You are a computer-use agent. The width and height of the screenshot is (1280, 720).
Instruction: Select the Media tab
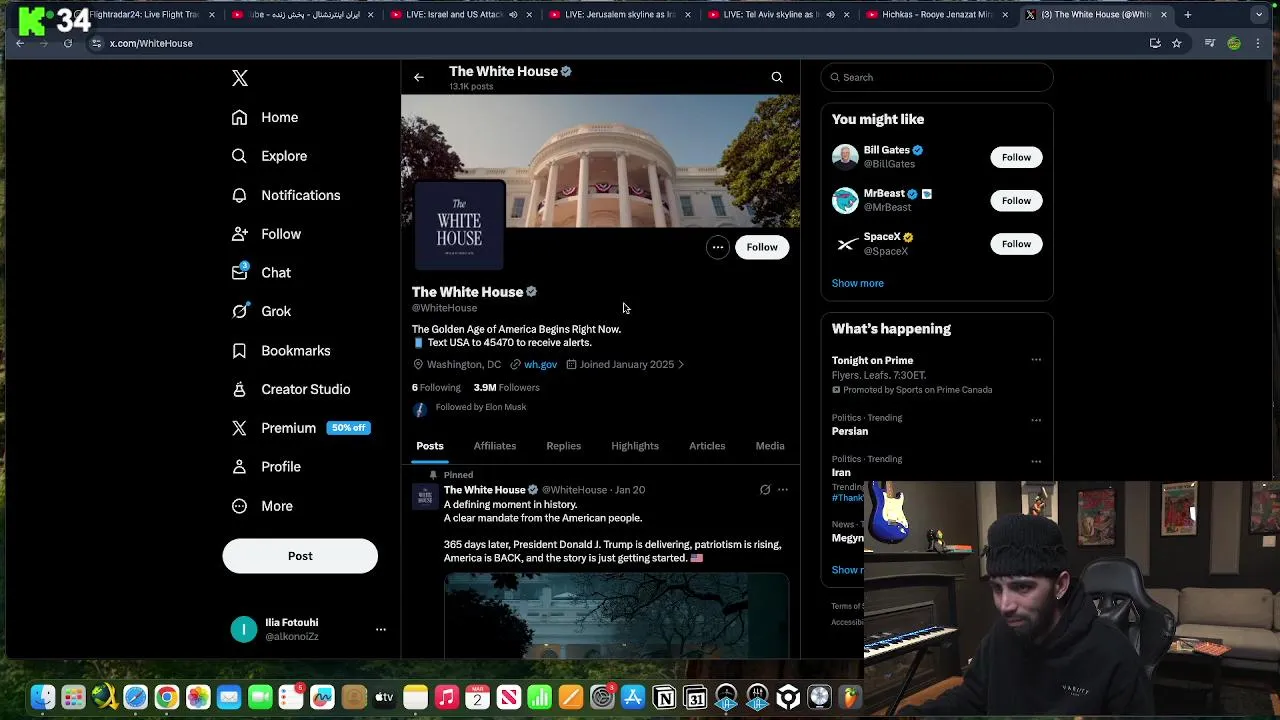click(770, 446)
